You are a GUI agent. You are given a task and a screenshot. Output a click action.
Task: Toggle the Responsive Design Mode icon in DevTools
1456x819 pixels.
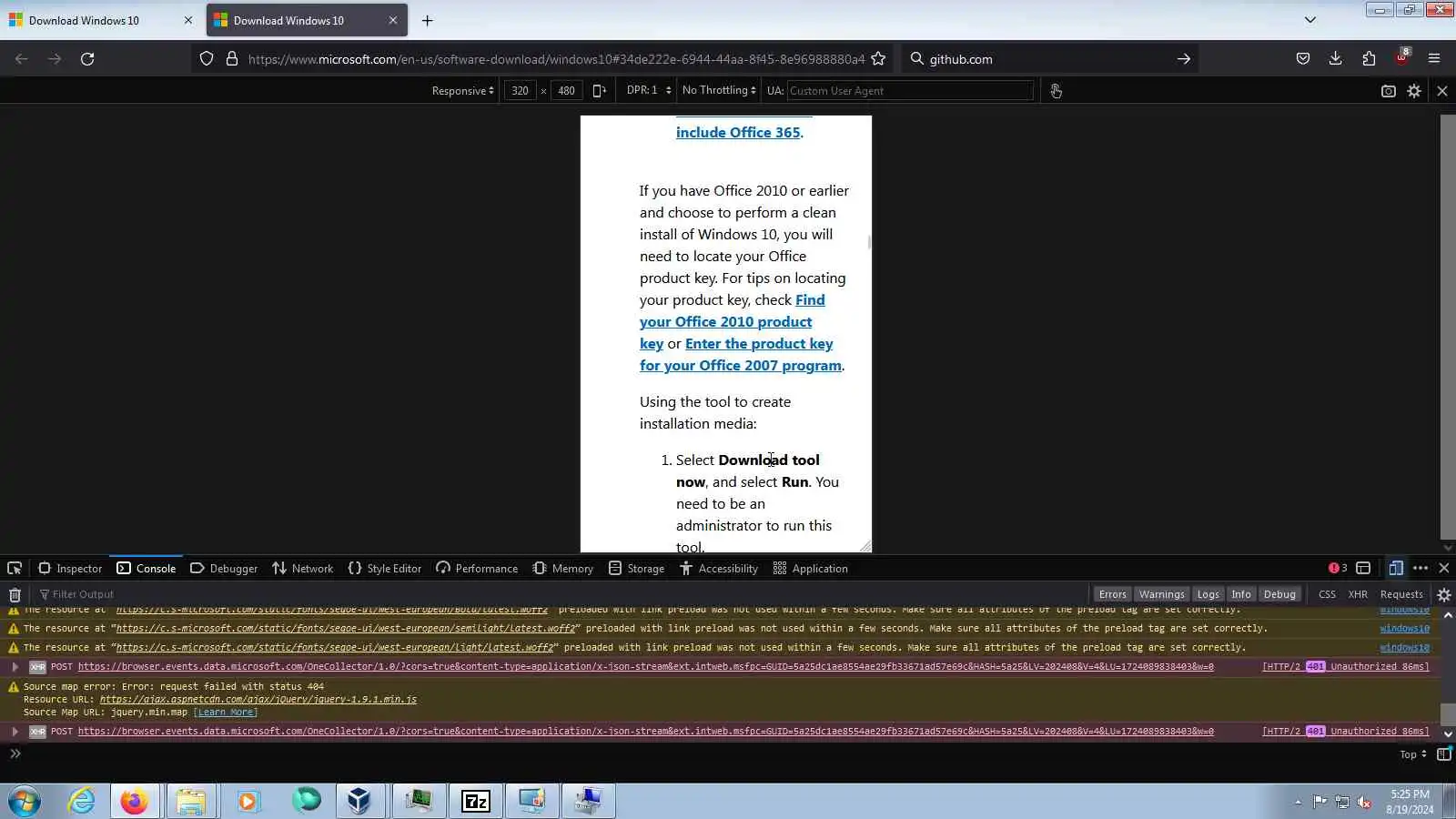tap(1396, 568)
